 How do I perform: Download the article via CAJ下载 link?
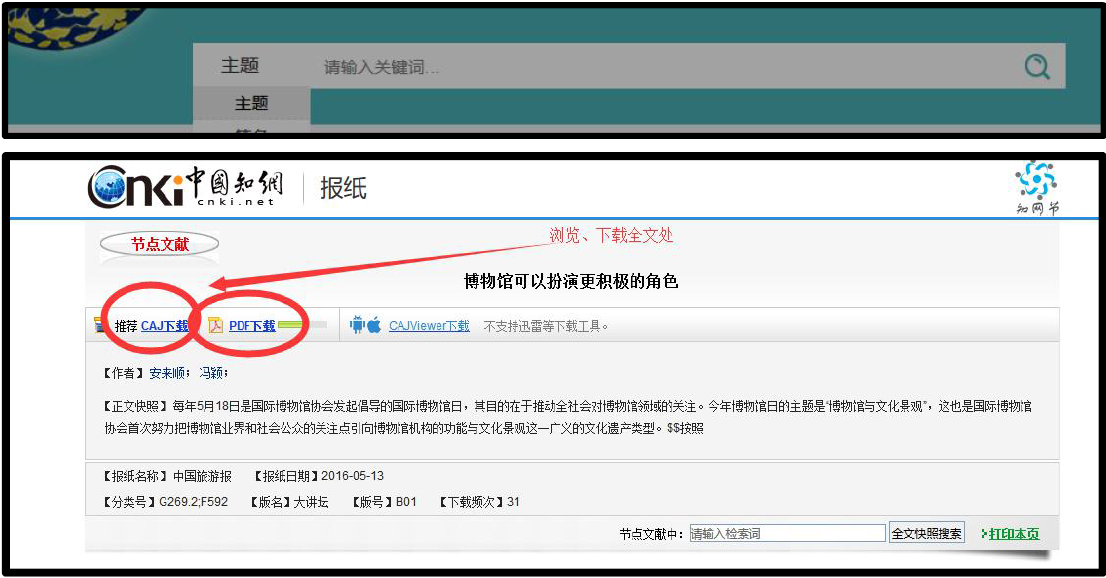coord(164,326)
